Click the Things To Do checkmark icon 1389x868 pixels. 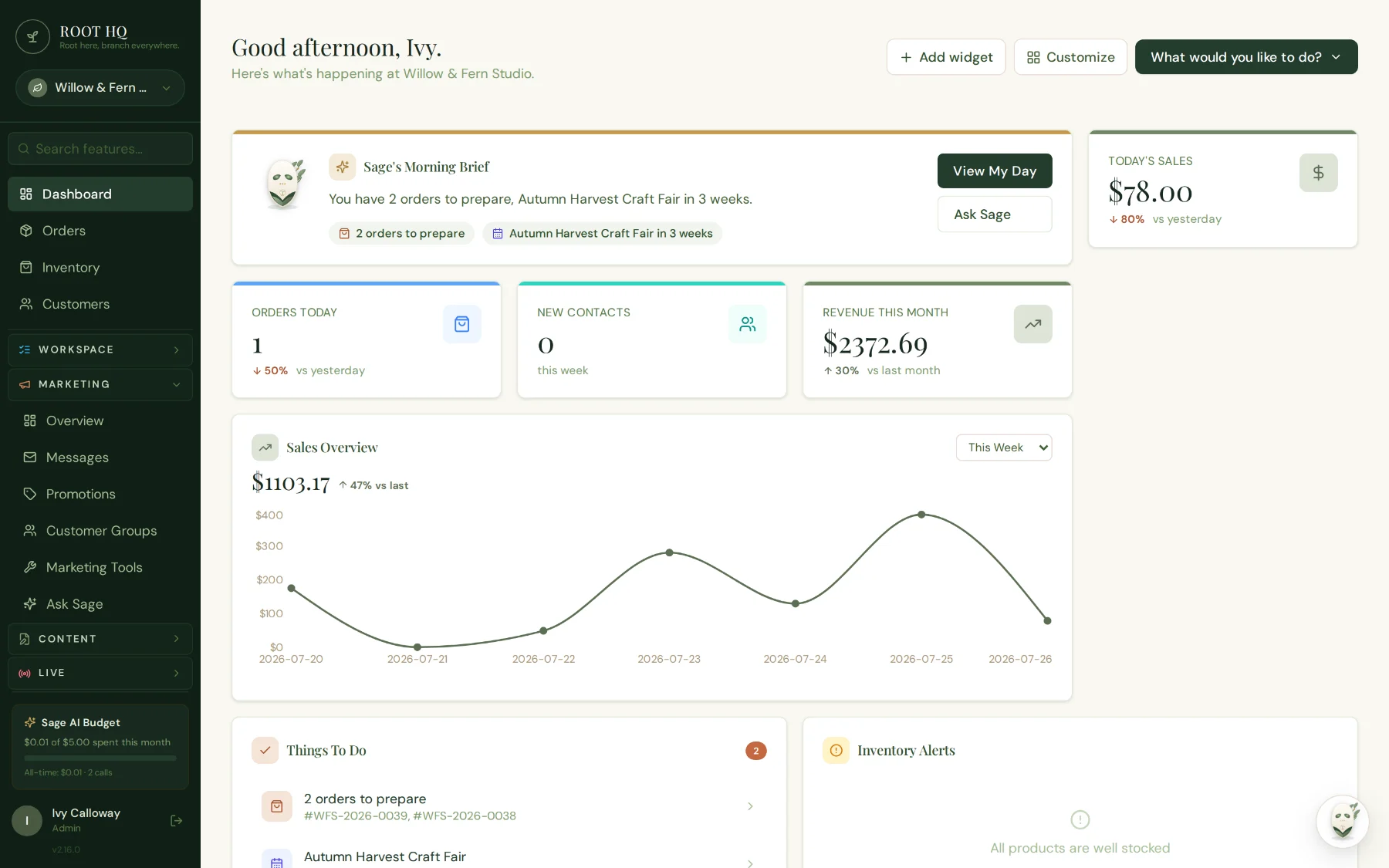(x=265, y=750)
